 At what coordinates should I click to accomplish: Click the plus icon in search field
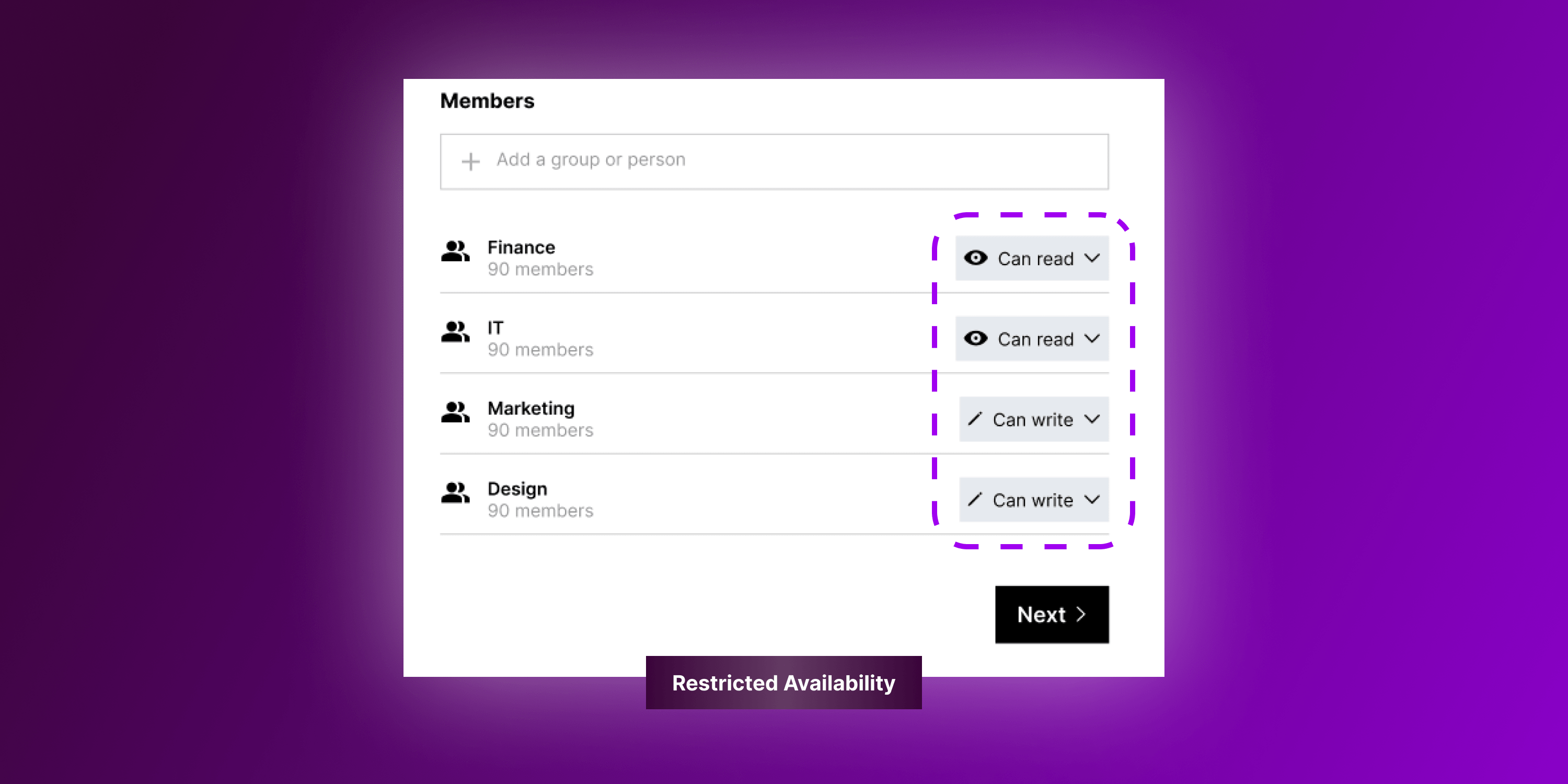tap(468, 161)
